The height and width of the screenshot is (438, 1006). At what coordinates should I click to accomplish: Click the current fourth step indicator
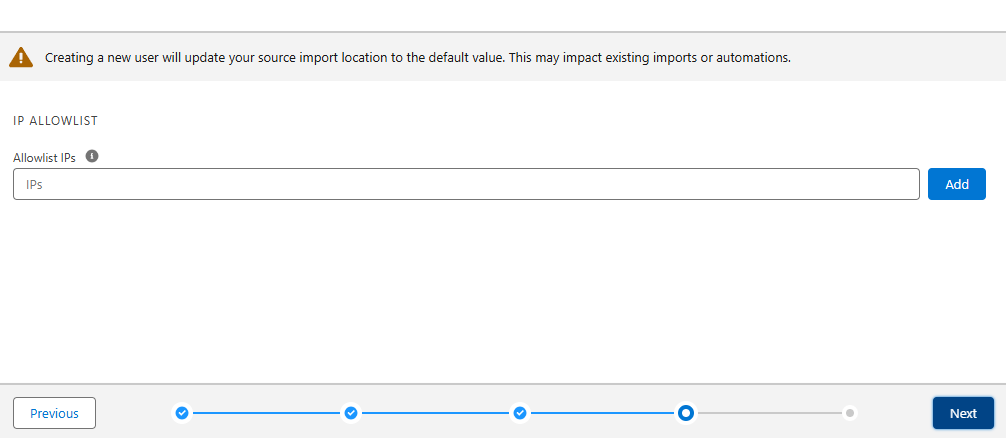(685, 412)
